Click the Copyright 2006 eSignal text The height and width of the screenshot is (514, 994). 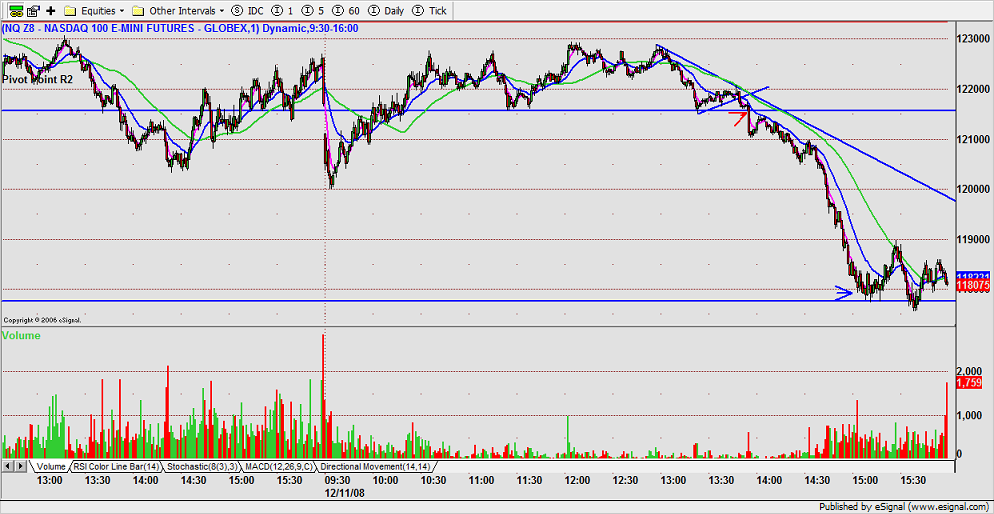point(42,320)
